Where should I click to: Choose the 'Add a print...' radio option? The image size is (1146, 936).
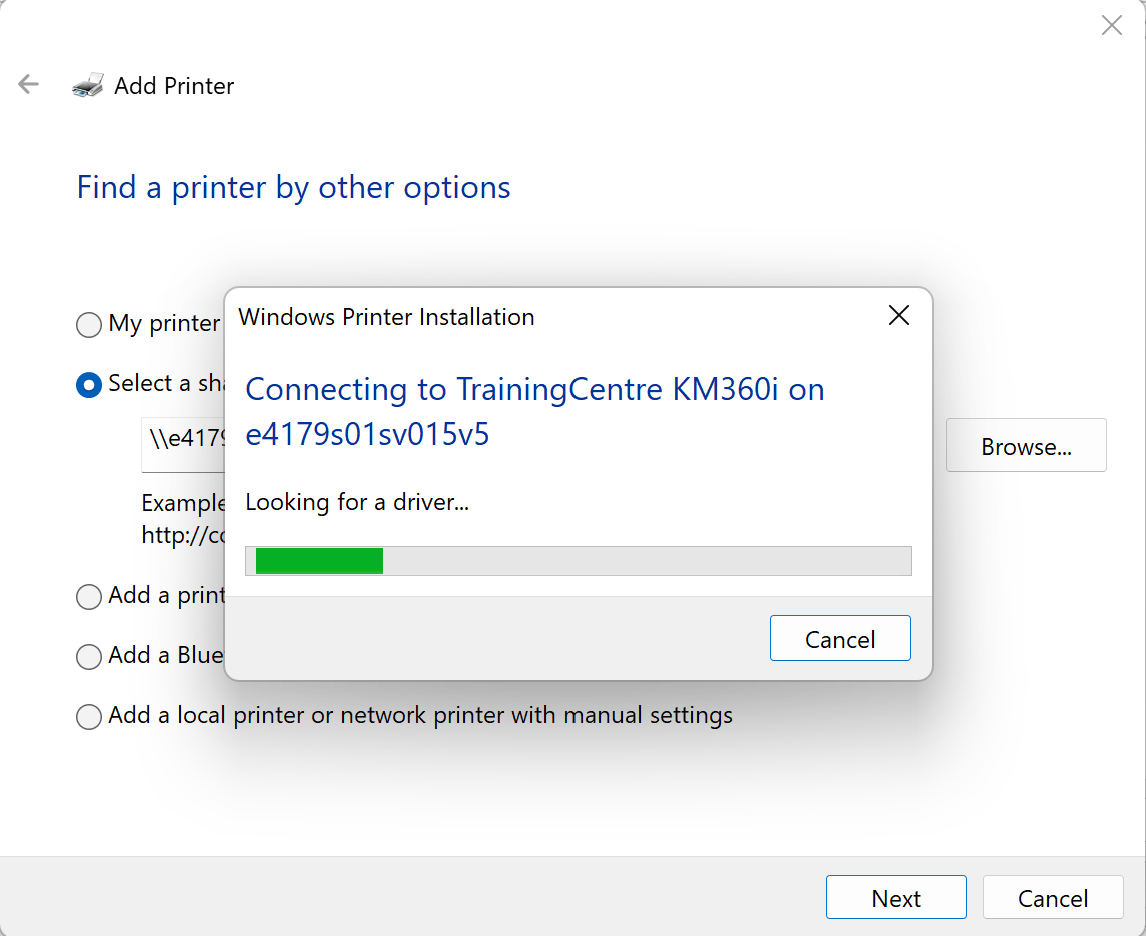pos(89,597)
